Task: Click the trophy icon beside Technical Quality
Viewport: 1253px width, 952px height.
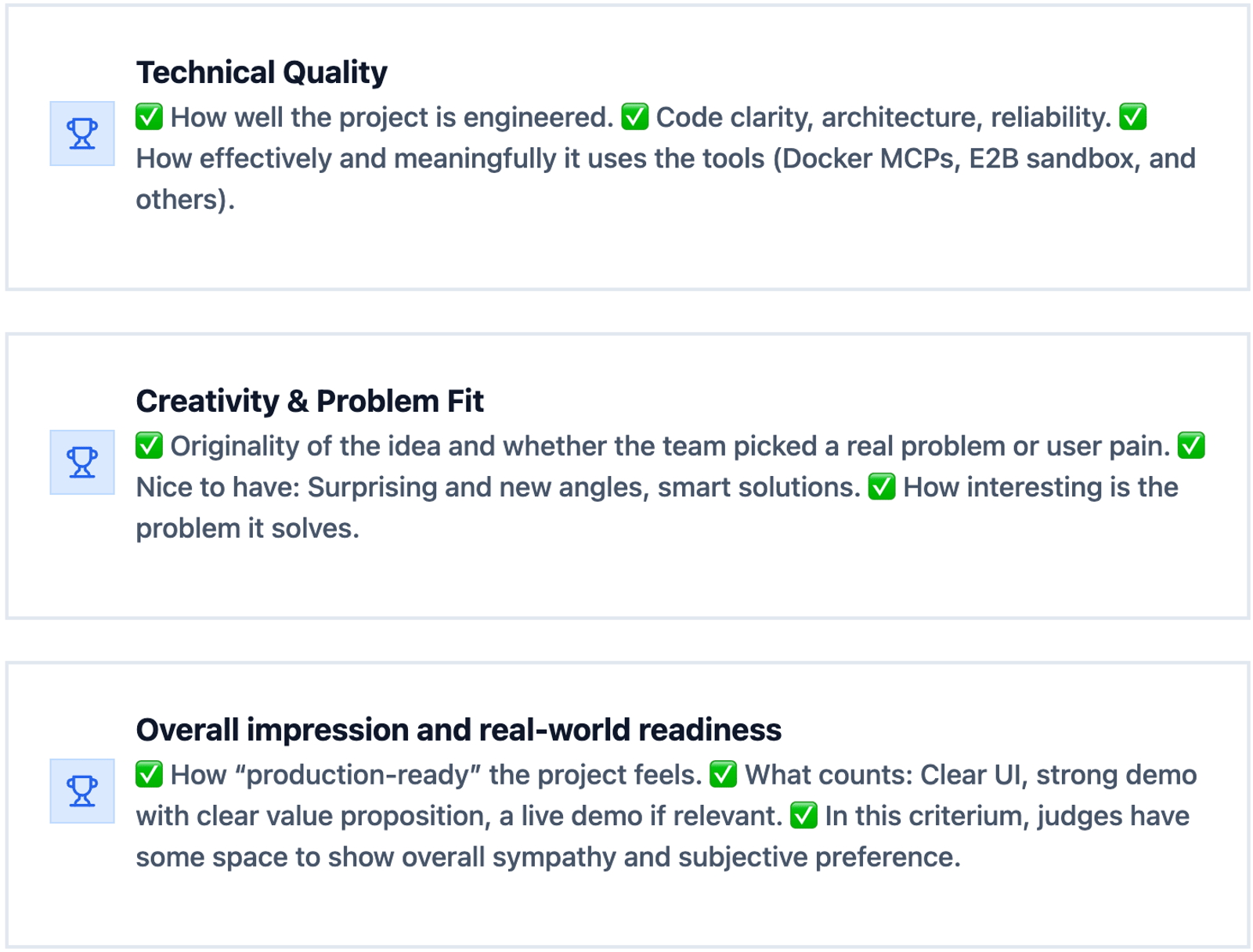Action: tap(82, 133)
